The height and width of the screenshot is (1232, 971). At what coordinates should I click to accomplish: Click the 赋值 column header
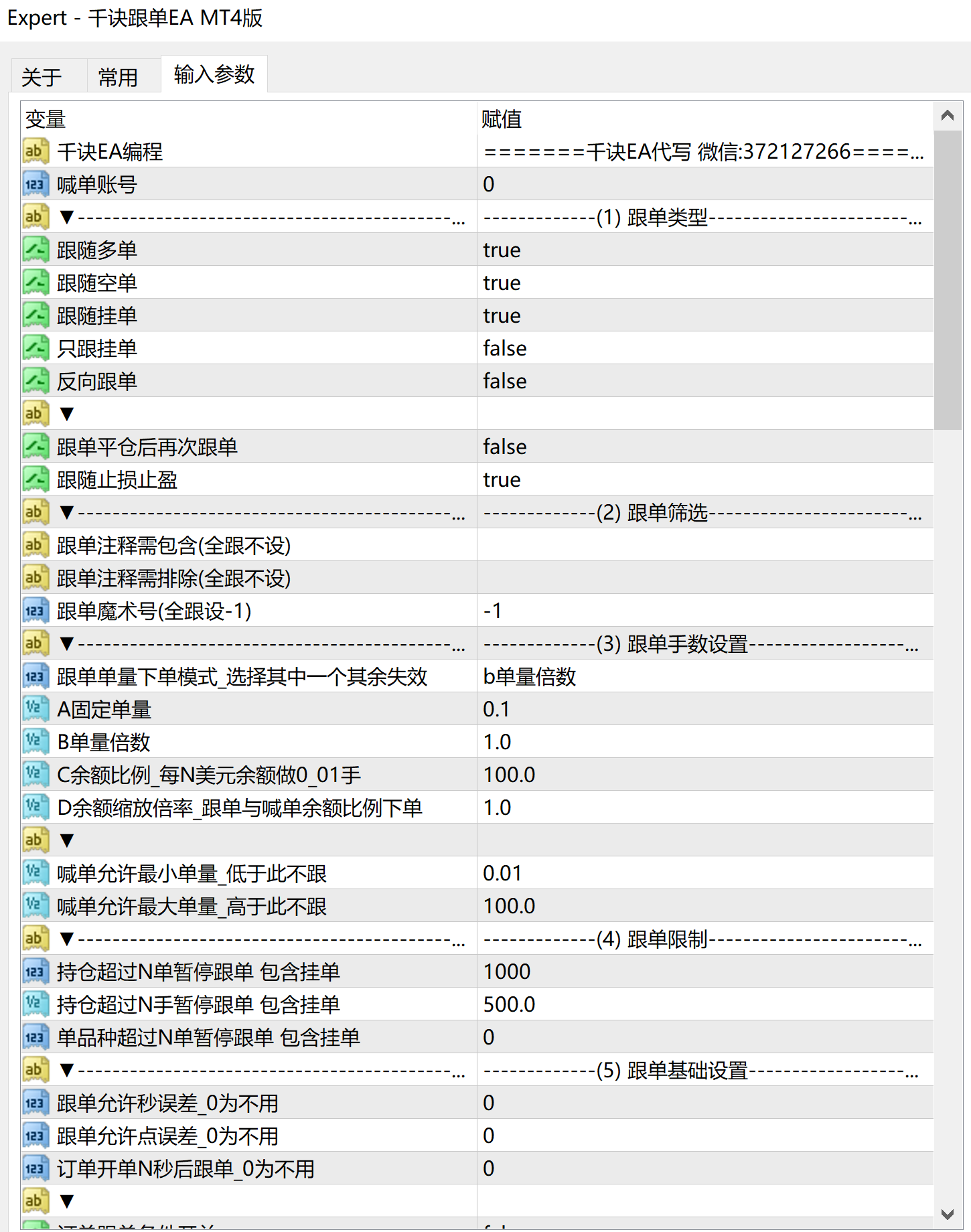705,119
